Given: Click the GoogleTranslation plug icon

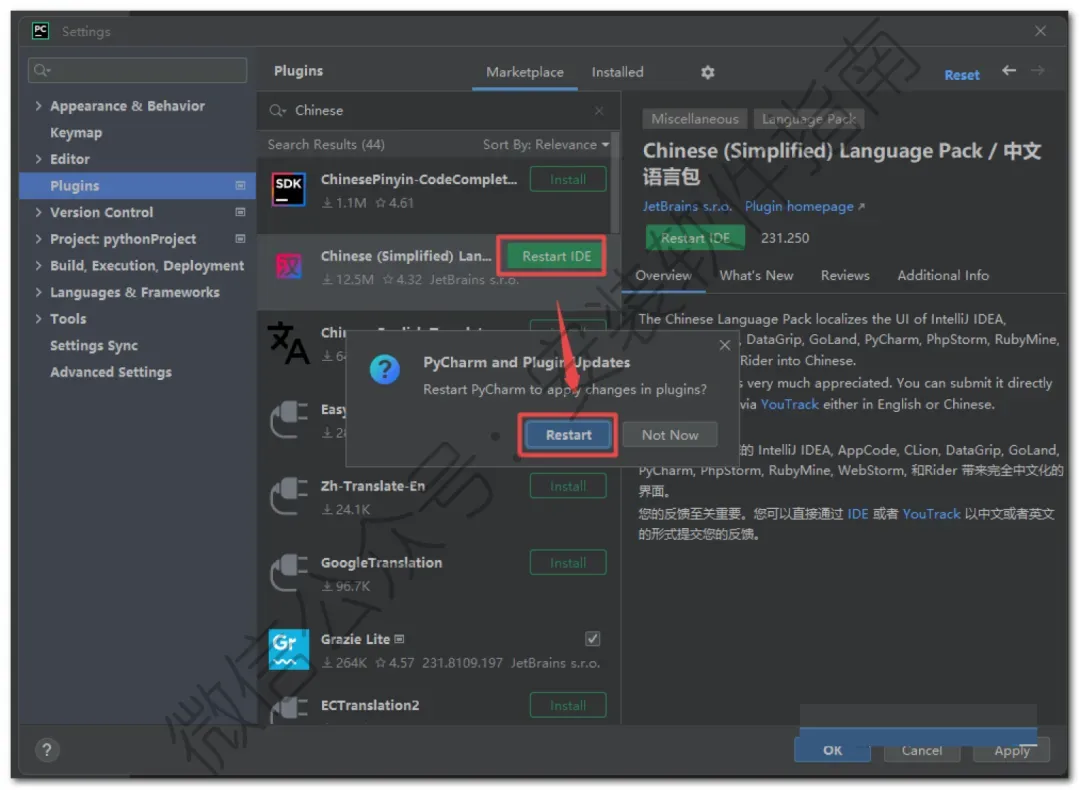Looking at the screenshot, I should pyautogui.click(x=289, y=572).
